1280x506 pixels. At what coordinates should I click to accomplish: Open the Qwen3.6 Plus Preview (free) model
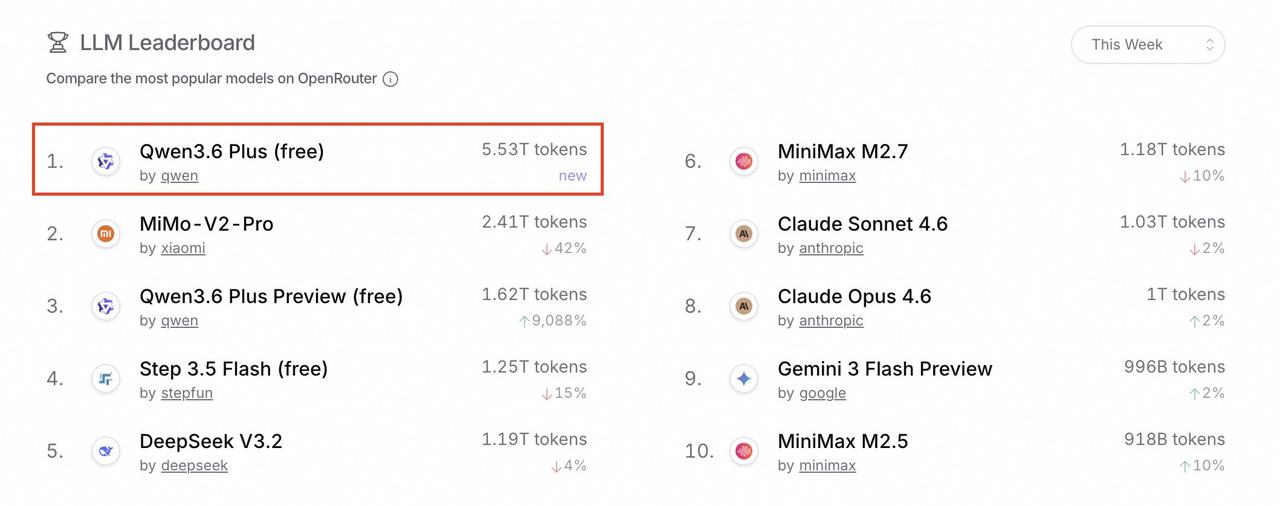pos(271,297)
